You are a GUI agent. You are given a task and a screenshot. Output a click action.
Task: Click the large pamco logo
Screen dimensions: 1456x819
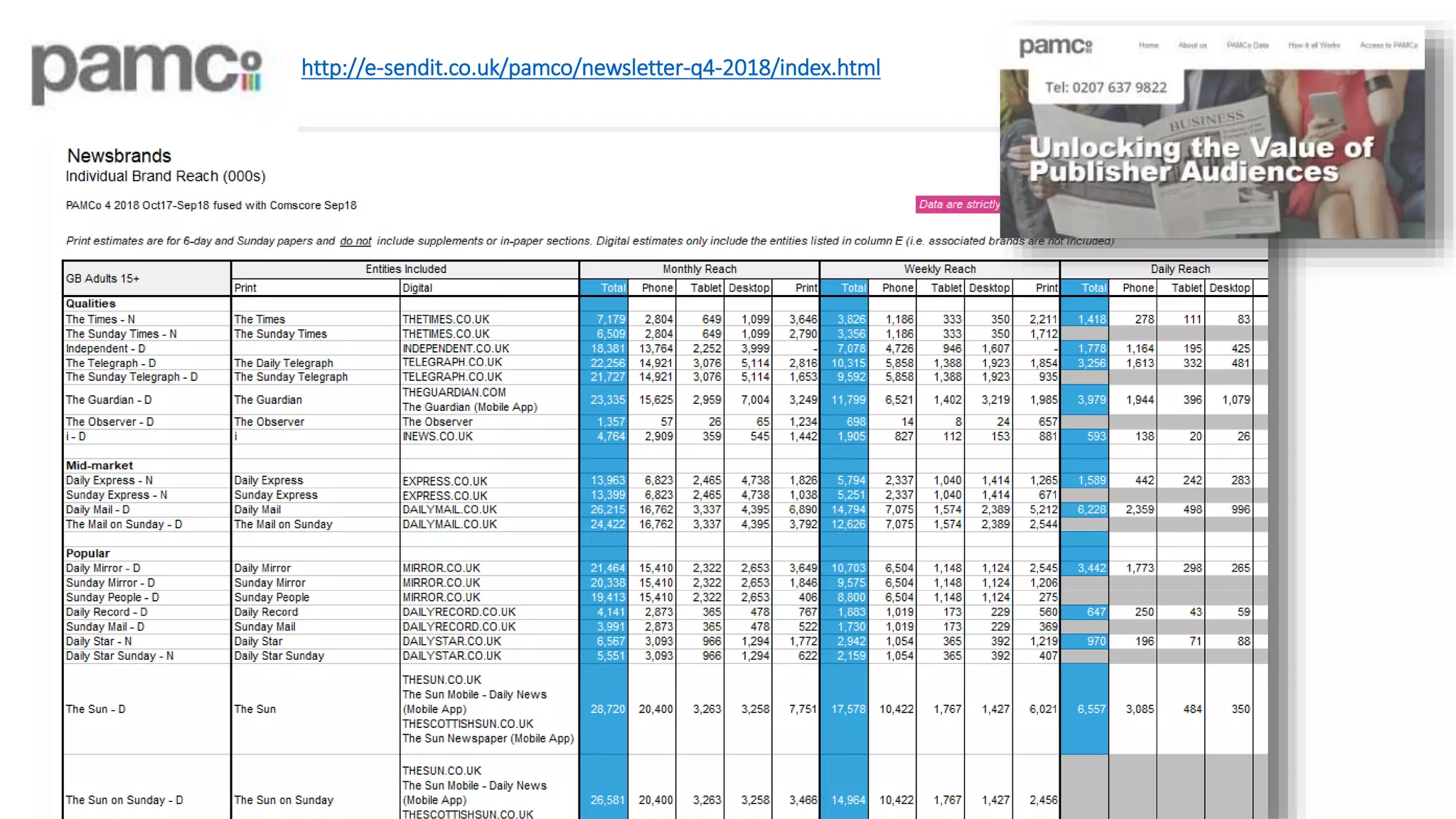pos(146,73)
